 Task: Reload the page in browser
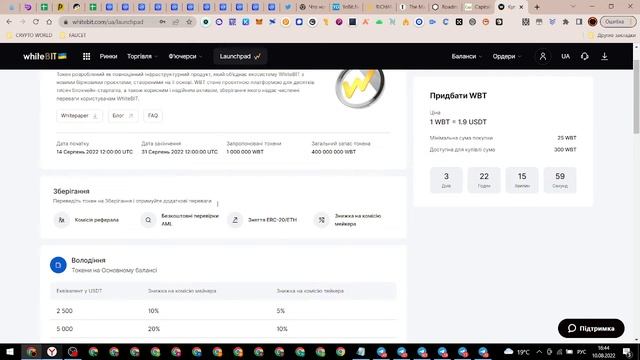point(36,22)
